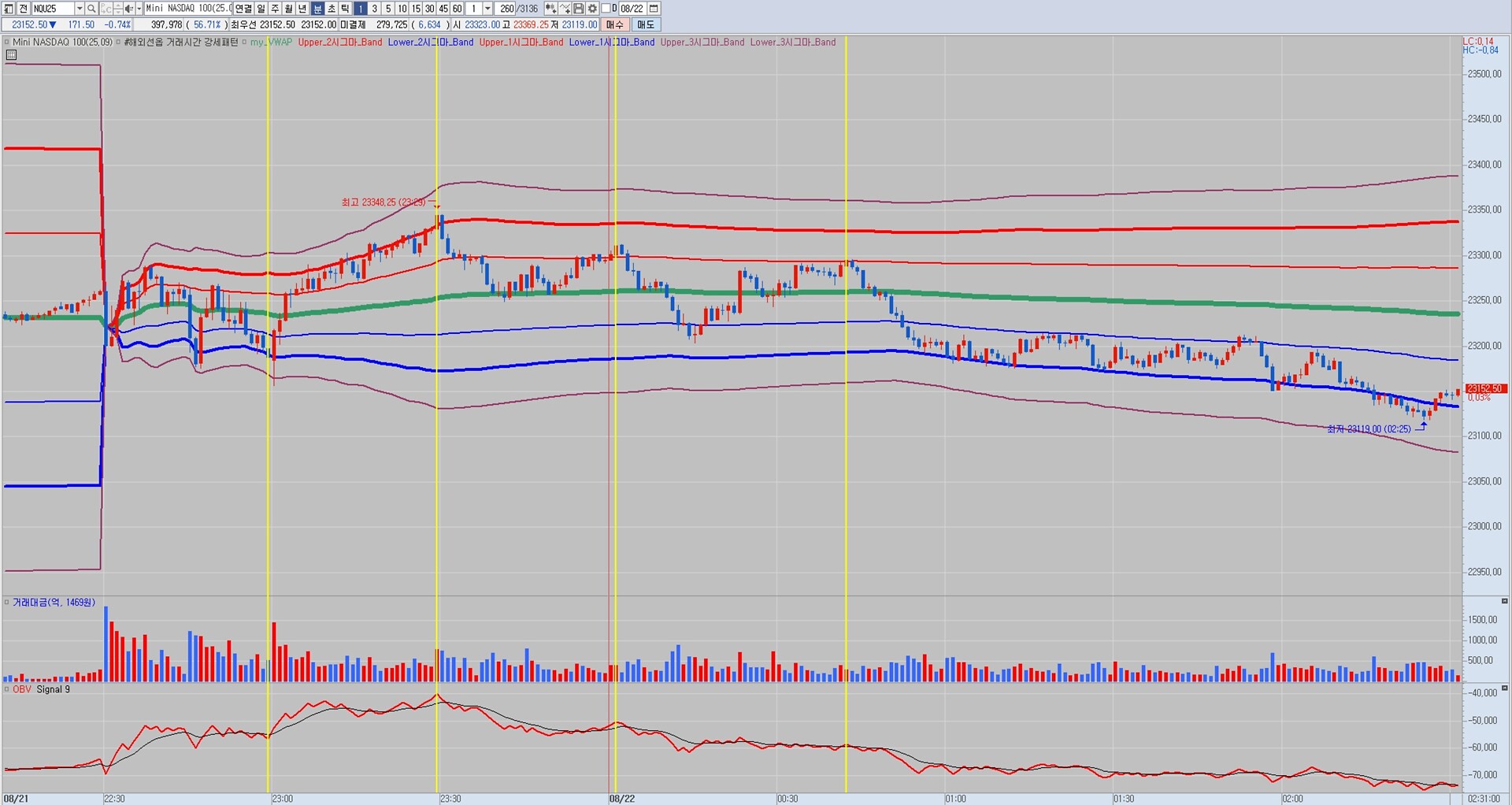Select the 틱 (tick) period tab
Screen dimensions: 1512x805
(x=345, y=9)
